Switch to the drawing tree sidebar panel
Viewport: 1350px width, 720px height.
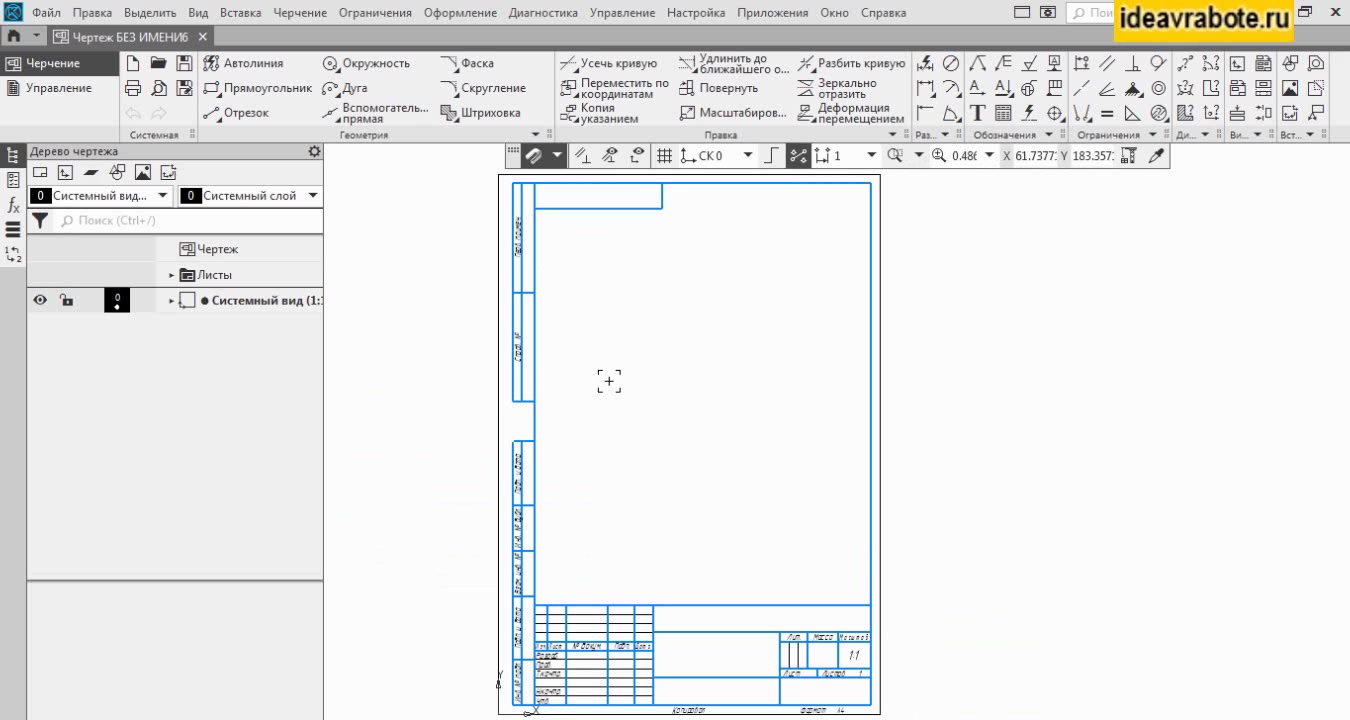(x=13, y=155)
